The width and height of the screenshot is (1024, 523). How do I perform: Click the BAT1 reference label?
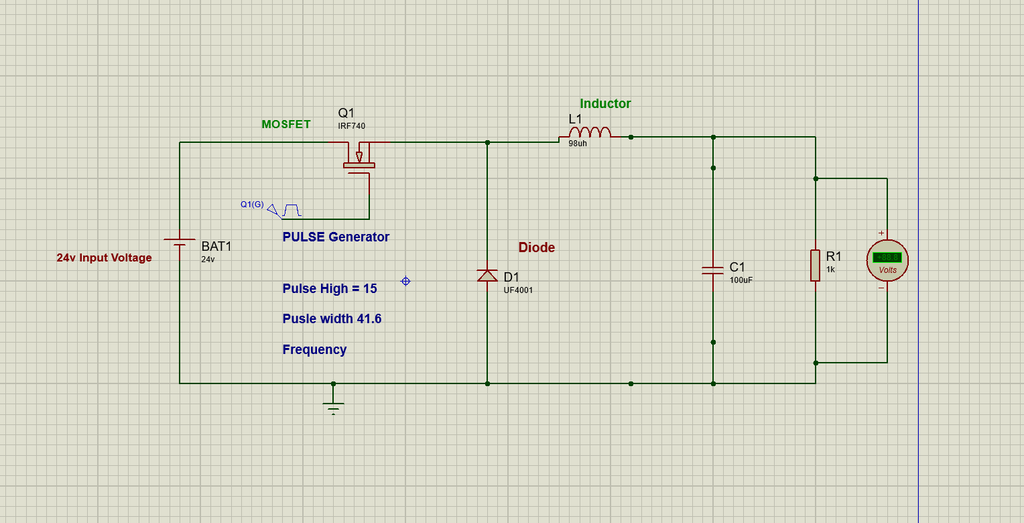coord(216,247)
